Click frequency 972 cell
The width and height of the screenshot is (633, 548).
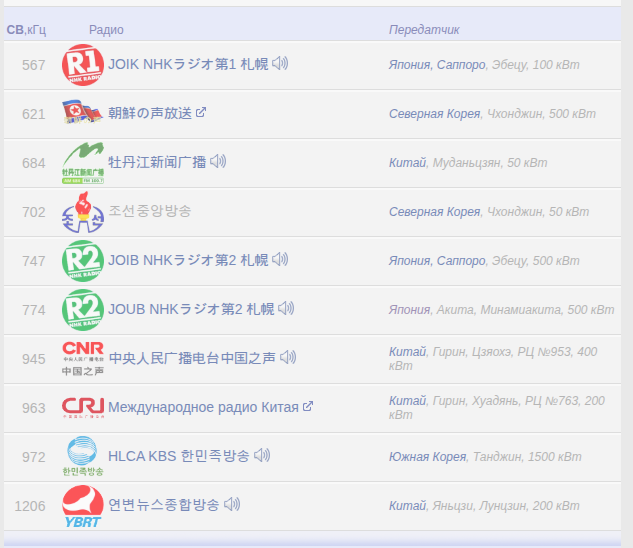tap(34, 457)
